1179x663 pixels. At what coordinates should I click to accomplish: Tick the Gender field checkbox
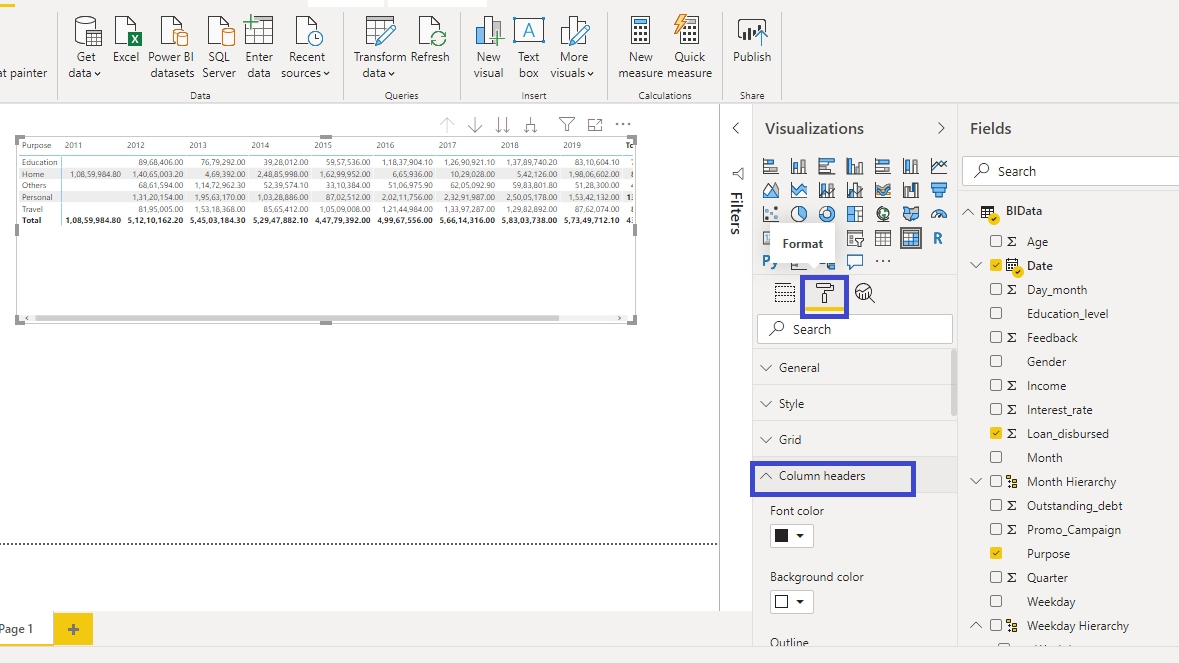click(x=996, y=362)
